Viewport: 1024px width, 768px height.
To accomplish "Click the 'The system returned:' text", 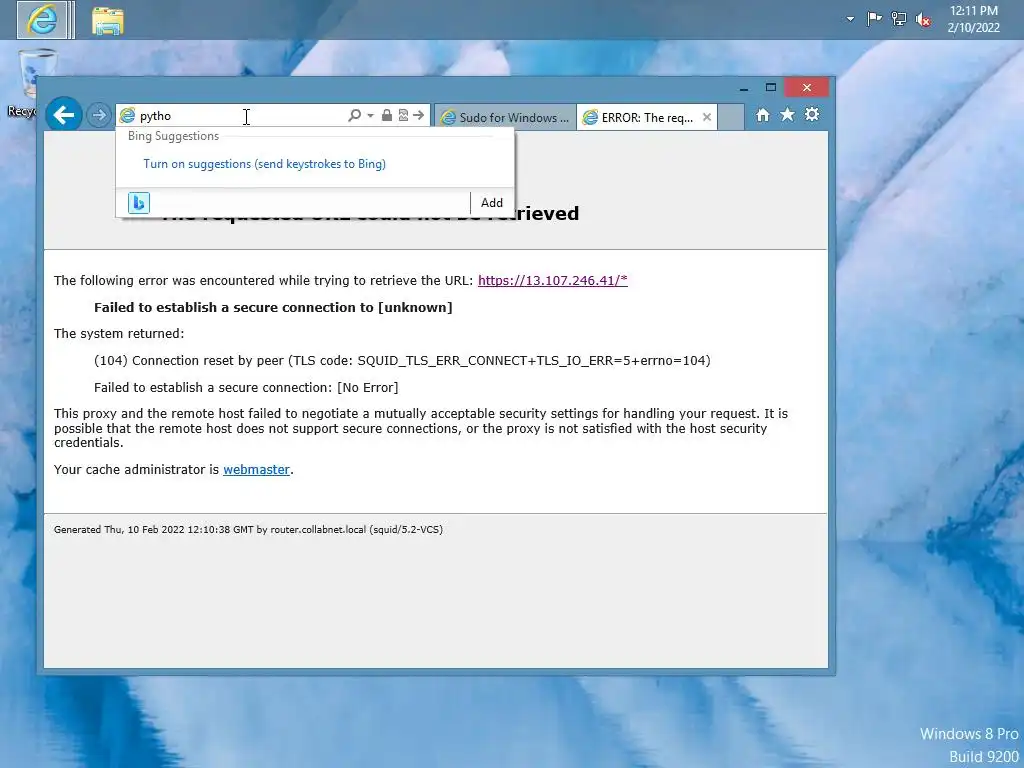I will coord(119,334).
